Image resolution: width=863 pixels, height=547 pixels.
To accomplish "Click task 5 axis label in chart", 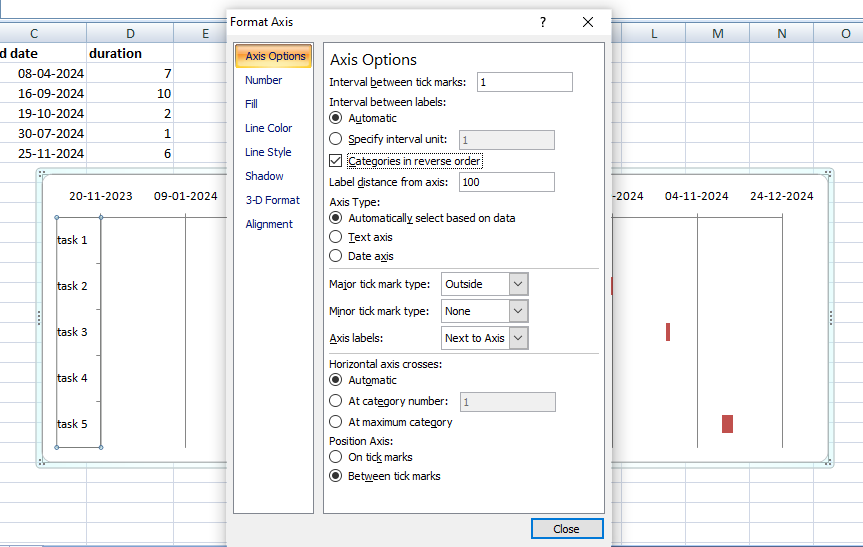I will [x=72, y=424].
